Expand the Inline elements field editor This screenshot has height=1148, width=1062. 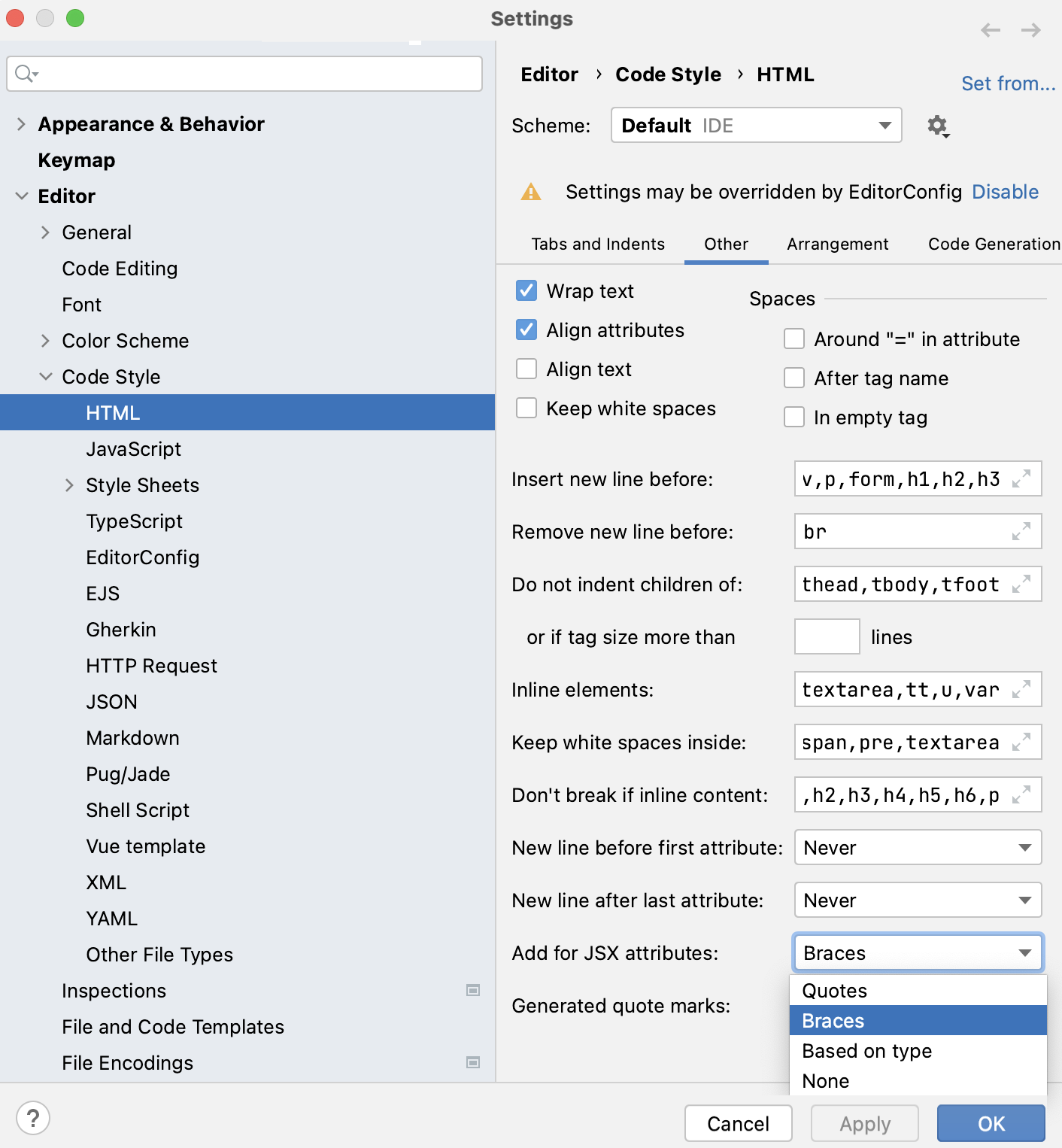1021,689
